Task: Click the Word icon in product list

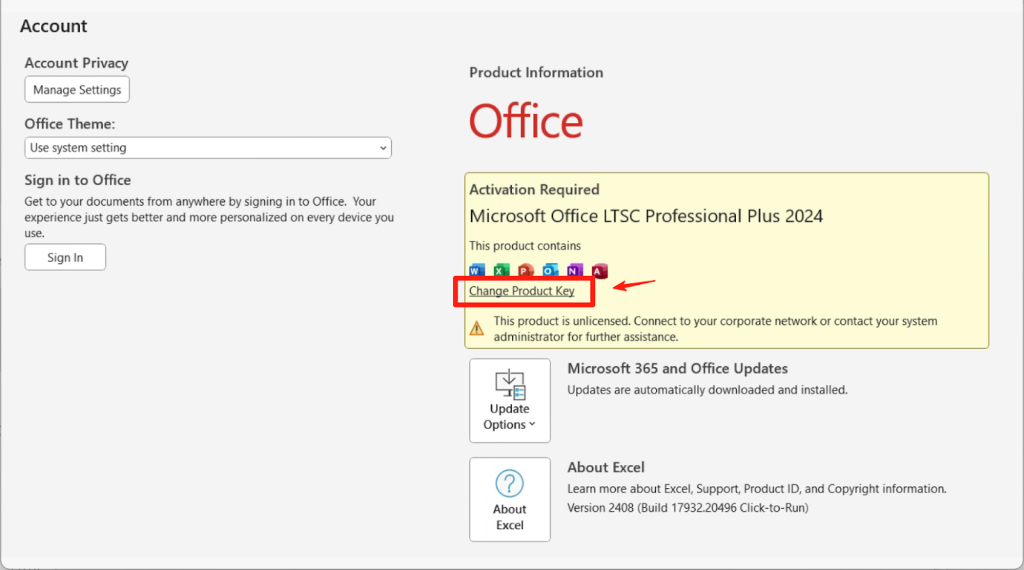Action: [x=476, y=270]
